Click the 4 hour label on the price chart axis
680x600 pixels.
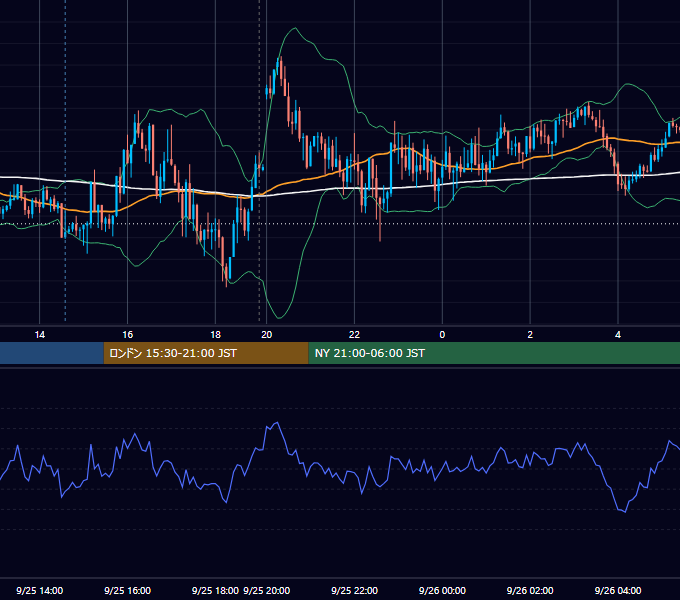[x=618, y=335]
